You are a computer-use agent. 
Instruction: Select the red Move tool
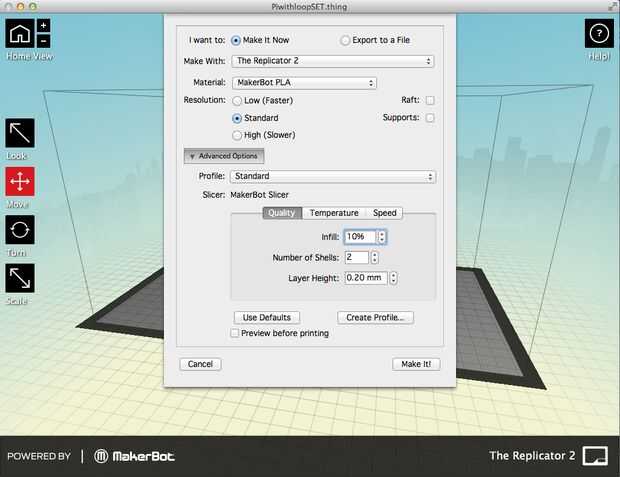point(20,182)
